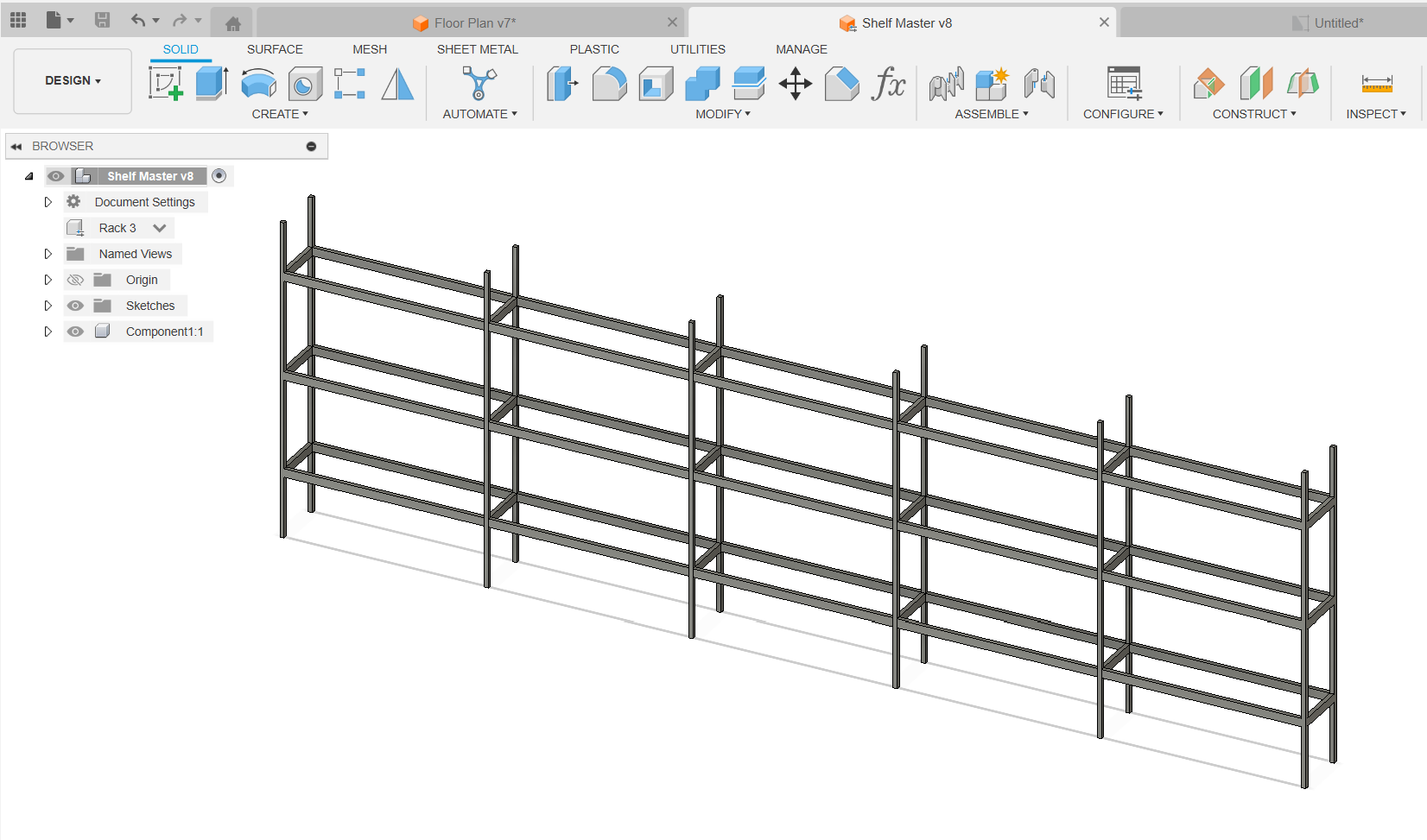Image resolution: width=1427 pixels, height=840 pixels.
Task: Expand Named Views node
Action: (48, 254)
